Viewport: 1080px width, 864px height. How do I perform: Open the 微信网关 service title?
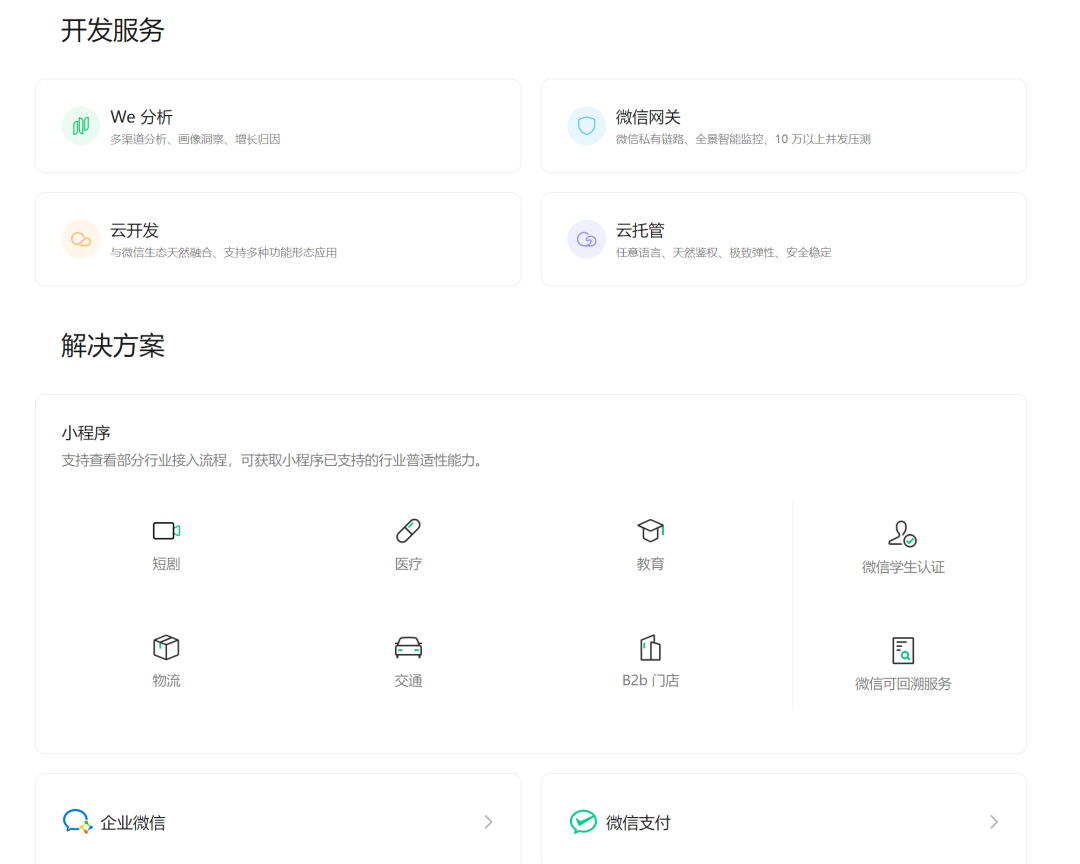pyautogui.click(x=648, y=117)
